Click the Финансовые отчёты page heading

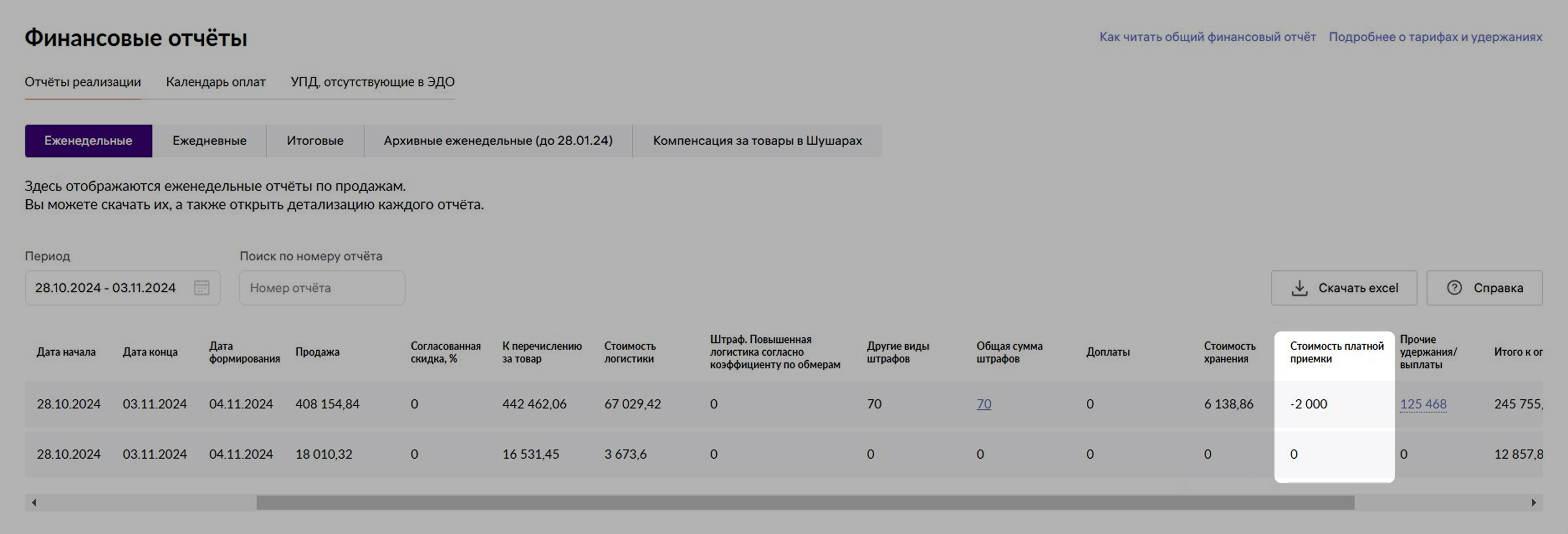[136, 38]
